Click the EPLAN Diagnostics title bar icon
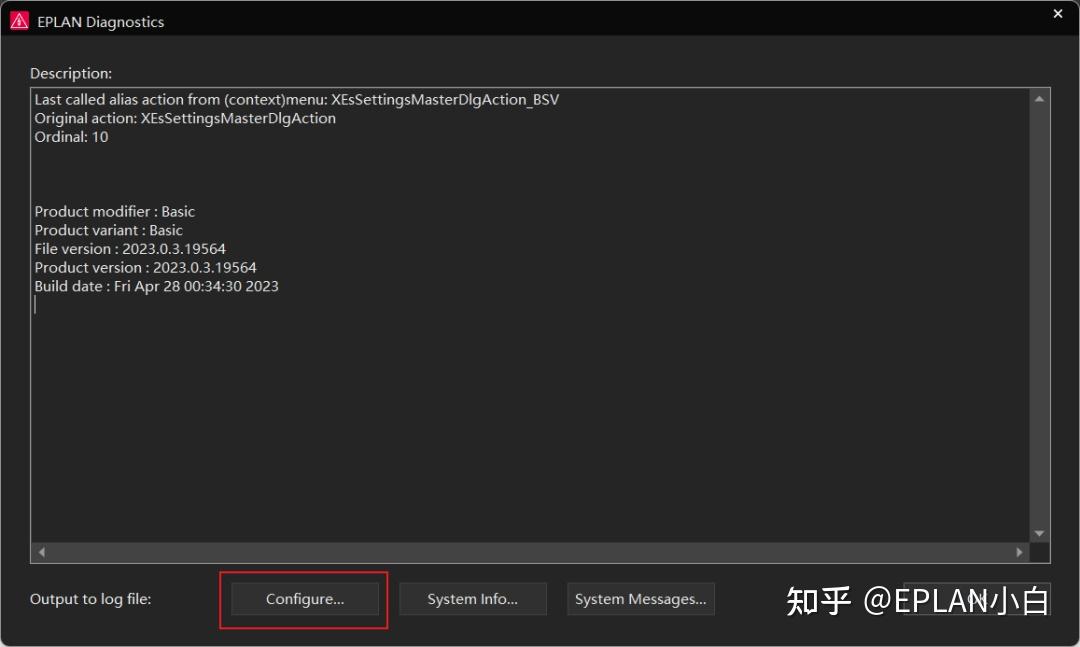This screenshot has height=647, width=1080. point(19,21)
